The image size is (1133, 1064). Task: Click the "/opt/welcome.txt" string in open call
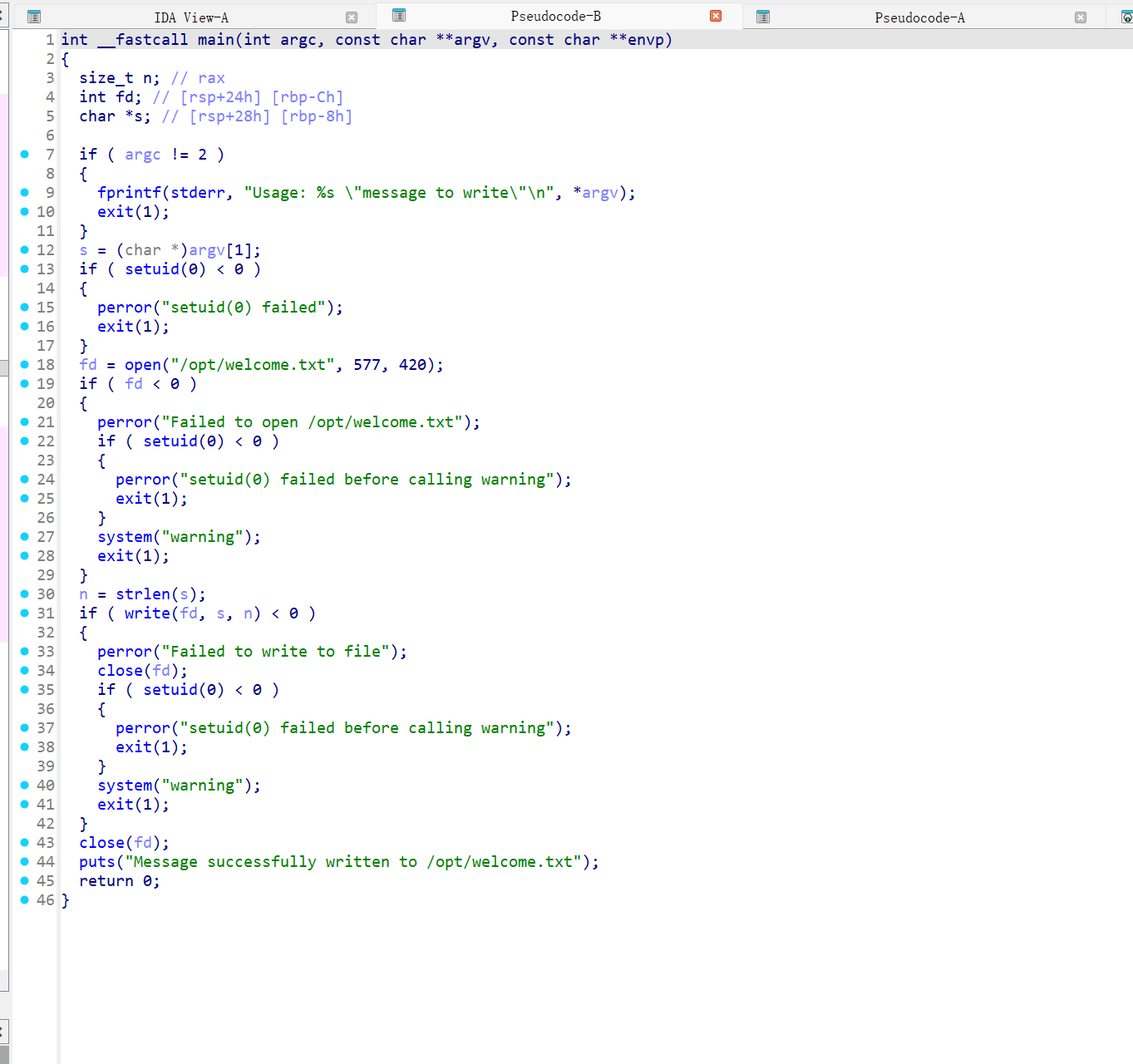tap(253, 365)
